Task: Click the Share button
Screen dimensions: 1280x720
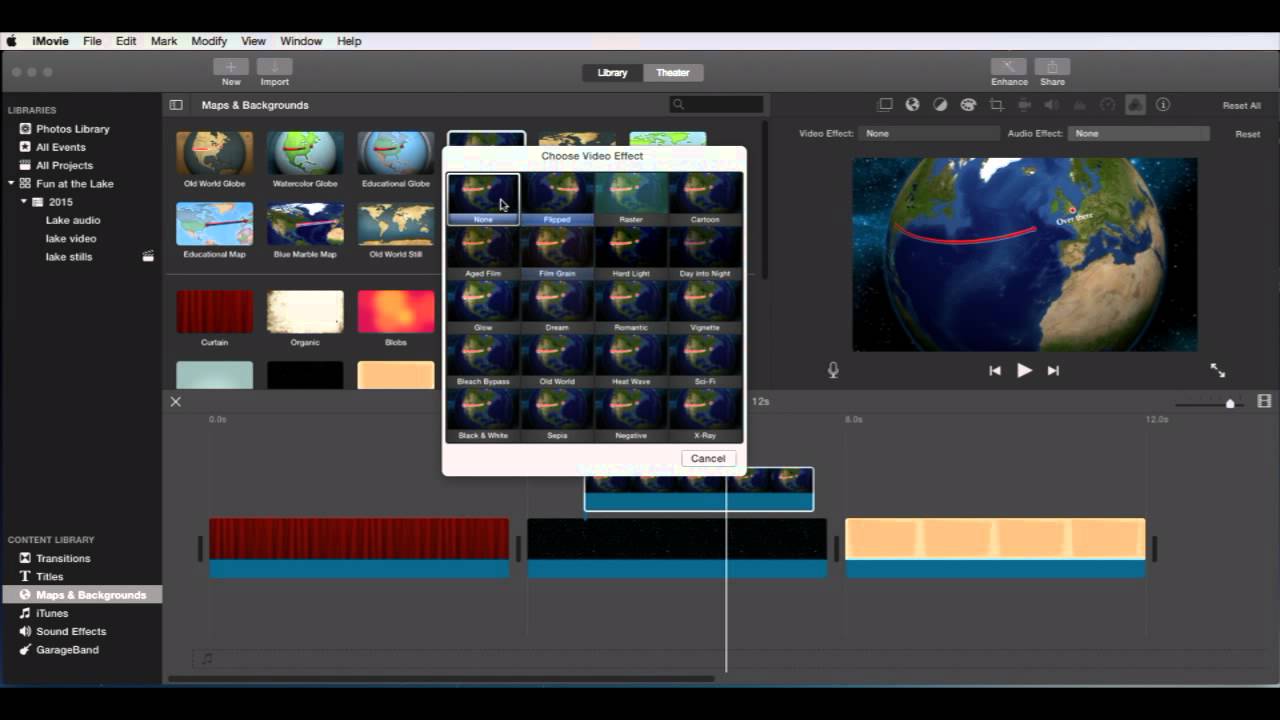Action: [1052, 72]
